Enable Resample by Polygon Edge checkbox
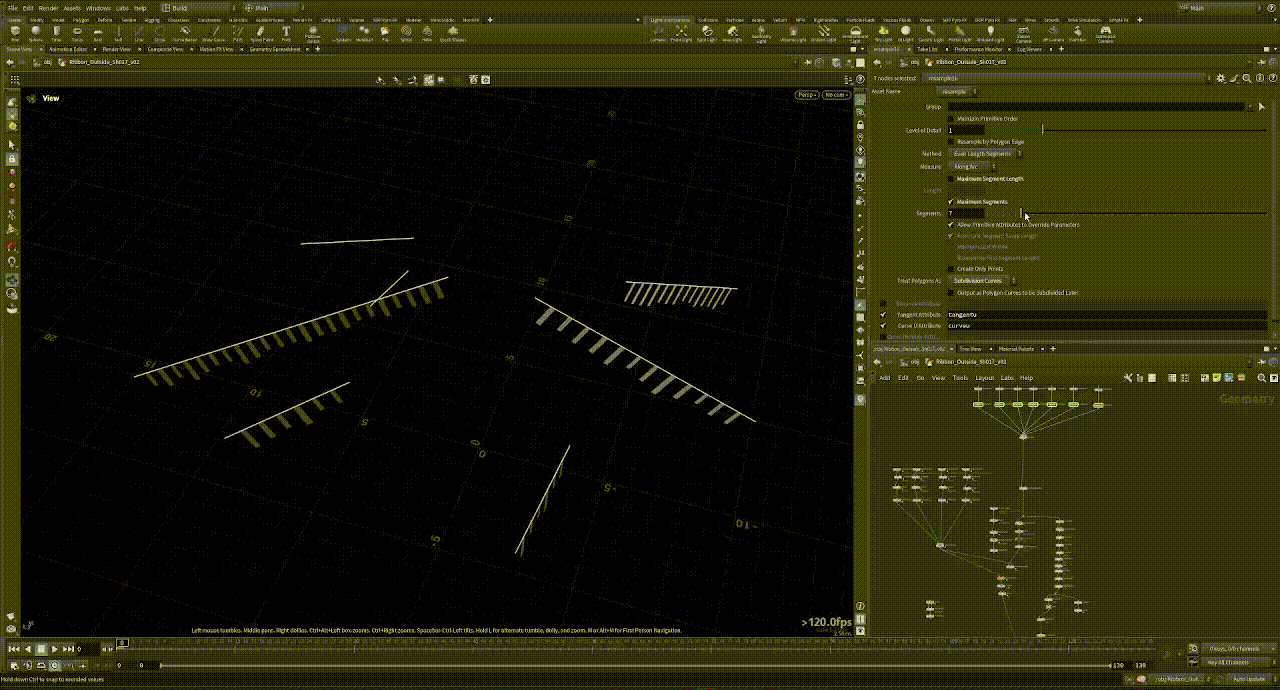1280x690 pixels. point(951,142)
